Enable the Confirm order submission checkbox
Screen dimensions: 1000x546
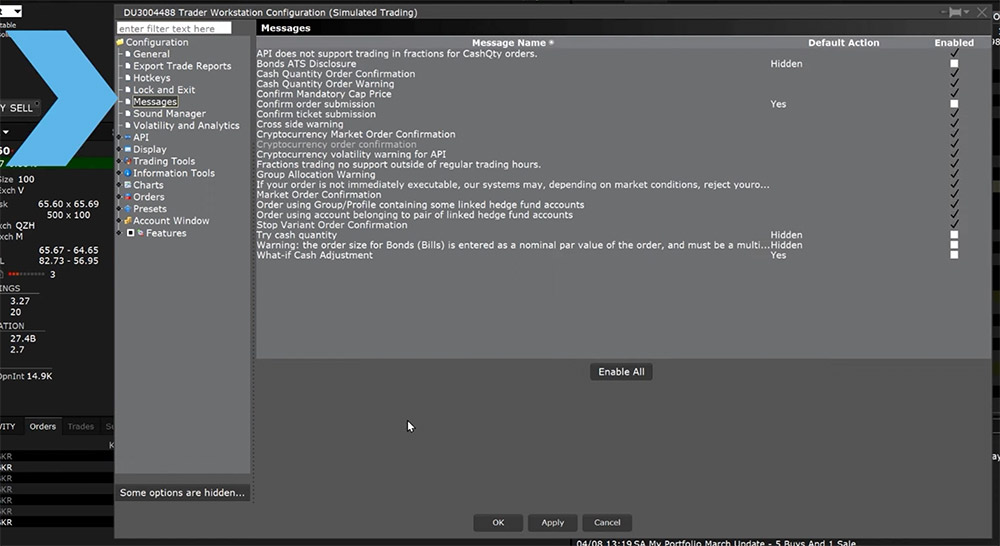tap(954, 104)
